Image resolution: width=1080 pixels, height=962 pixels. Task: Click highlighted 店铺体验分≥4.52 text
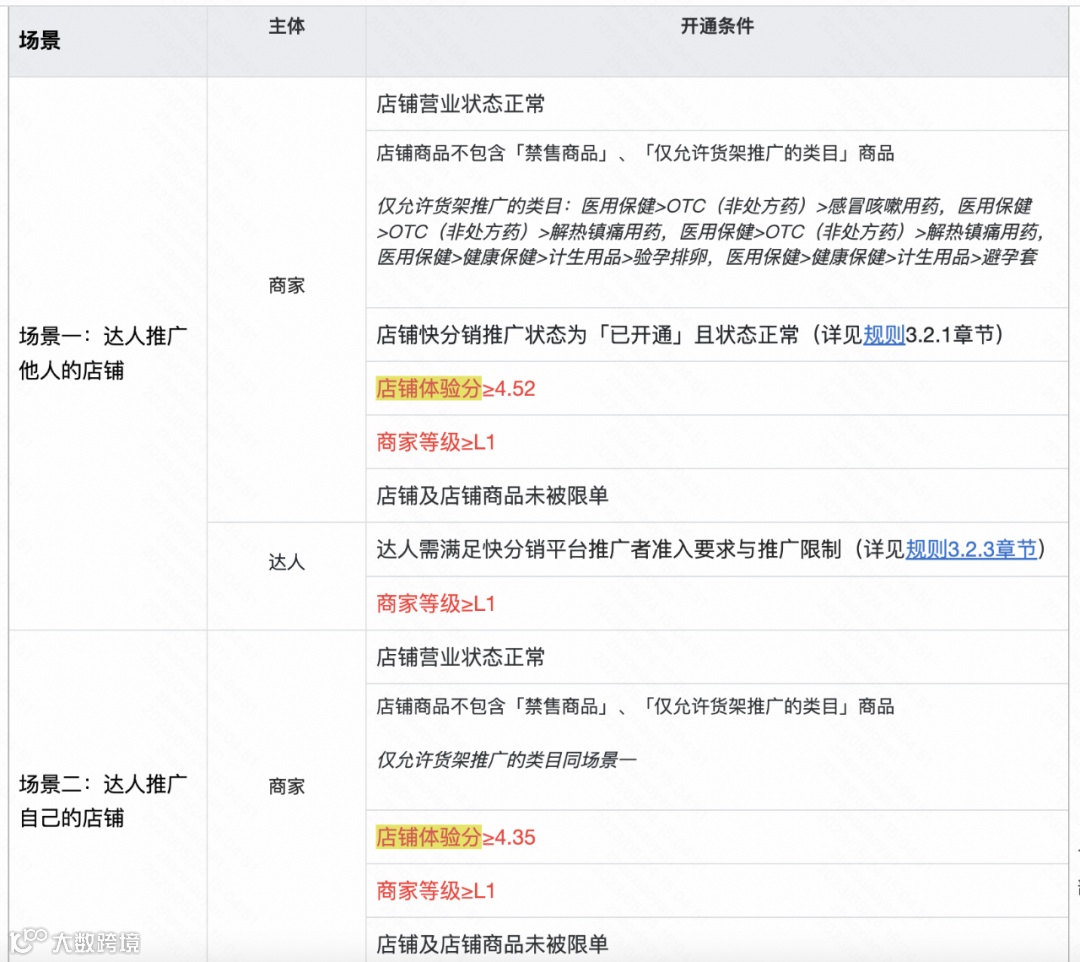(455, 388)
